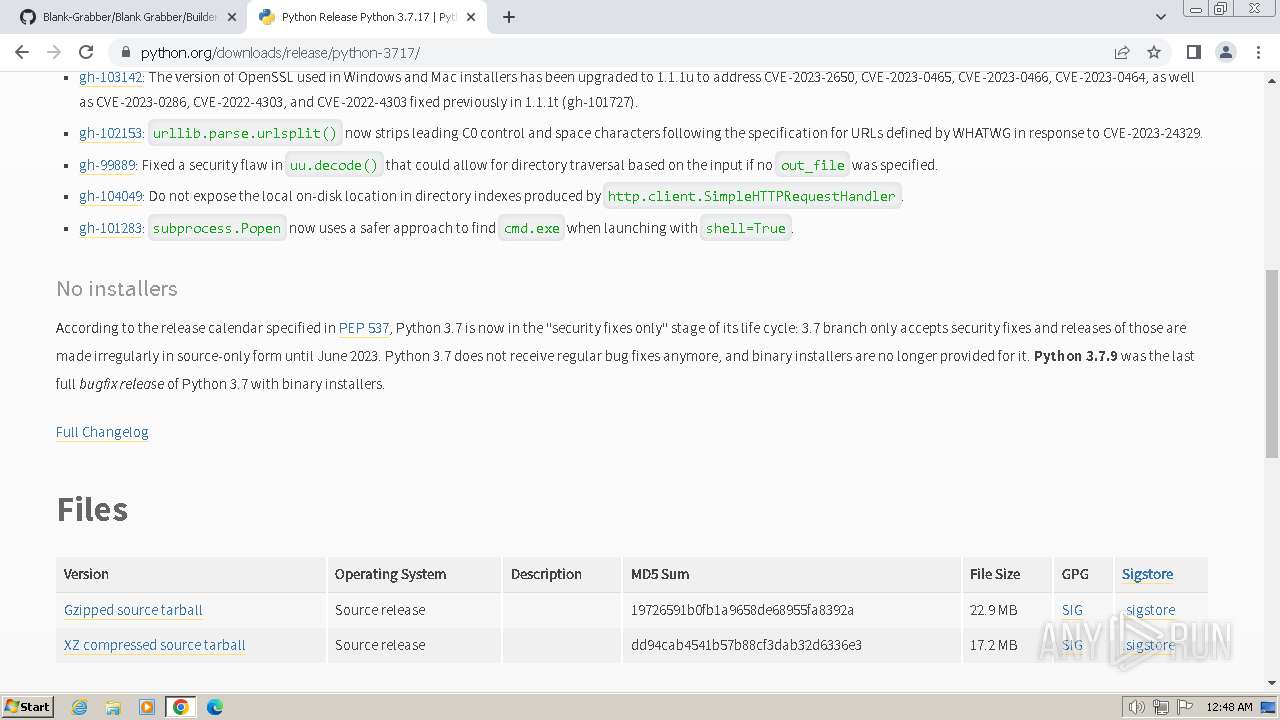Share this page icon in address bar
1280x720 pixels.
click(1122, 52)
